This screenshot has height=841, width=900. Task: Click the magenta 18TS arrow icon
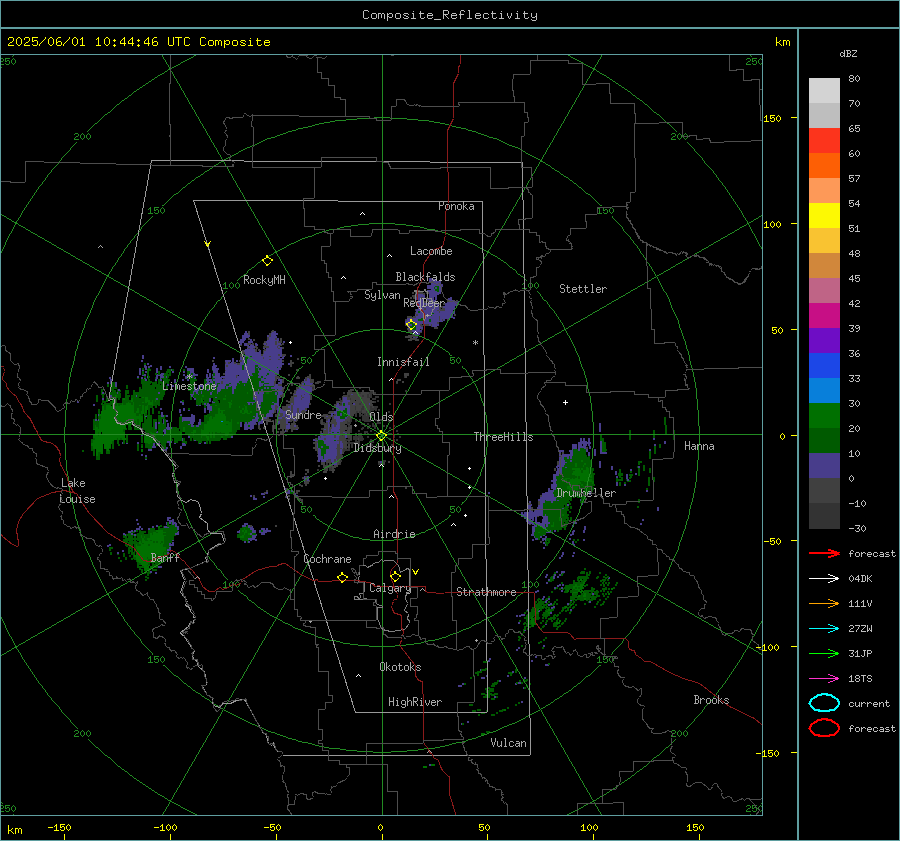(x=824, y=679)
